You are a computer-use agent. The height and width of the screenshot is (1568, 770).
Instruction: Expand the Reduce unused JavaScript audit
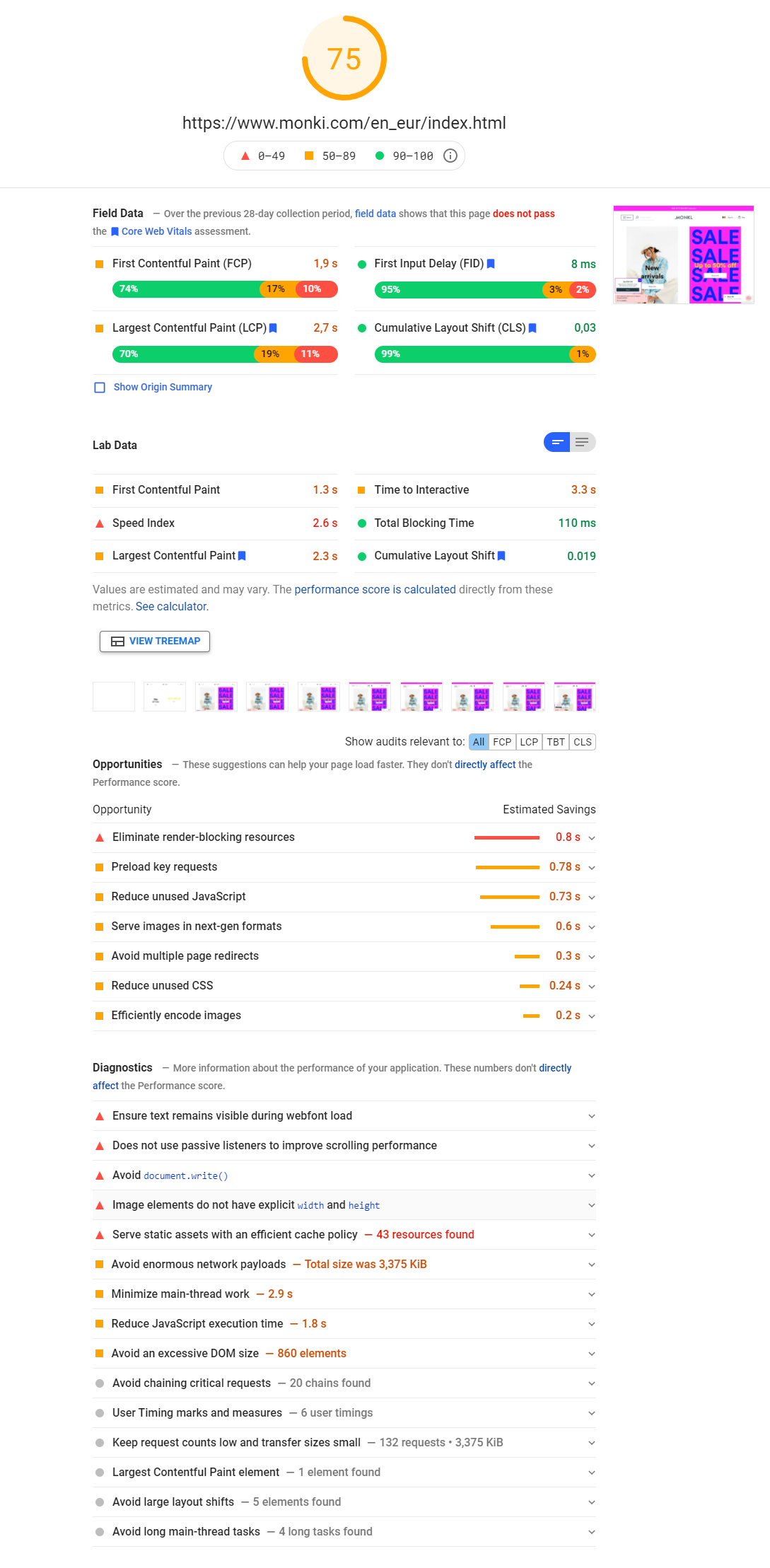point(592,898)
